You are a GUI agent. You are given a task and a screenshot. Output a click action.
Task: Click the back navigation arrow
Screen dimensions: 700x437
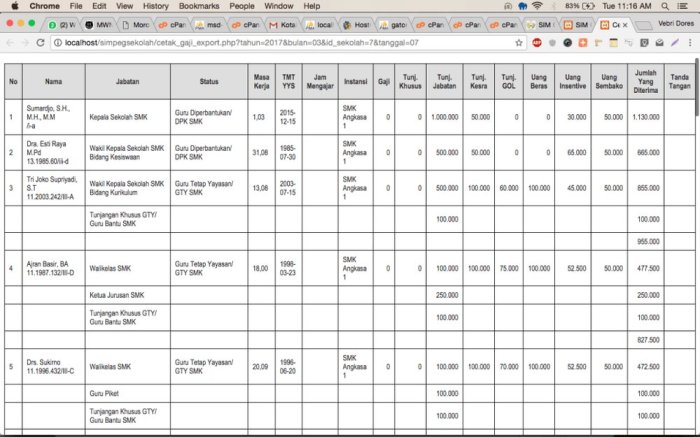(x=10, y=43)
